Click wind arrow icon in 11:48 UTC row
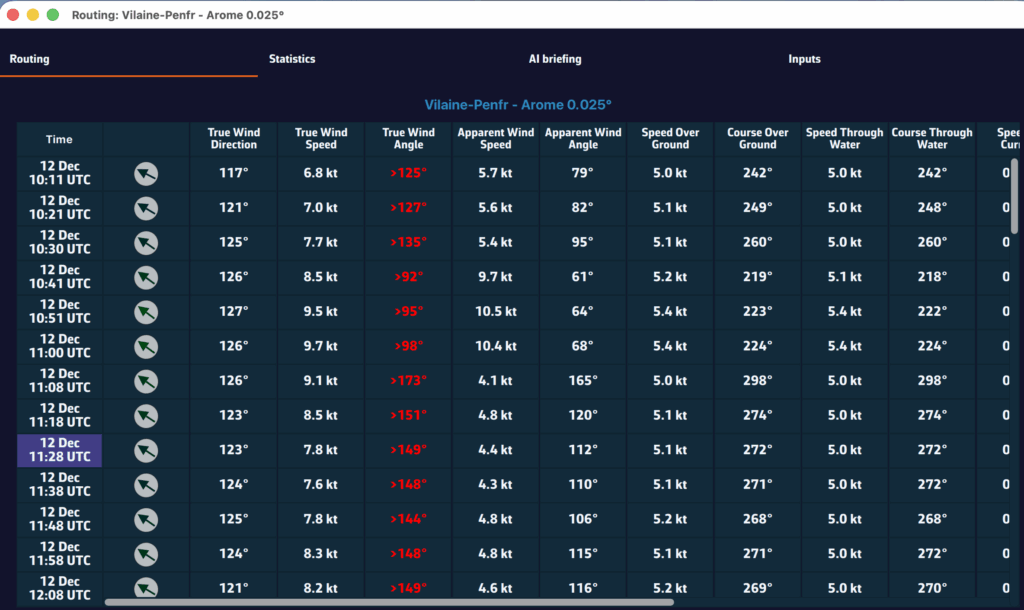The width and height of the screenshot is (1024, 610). (x=146, y=519)
